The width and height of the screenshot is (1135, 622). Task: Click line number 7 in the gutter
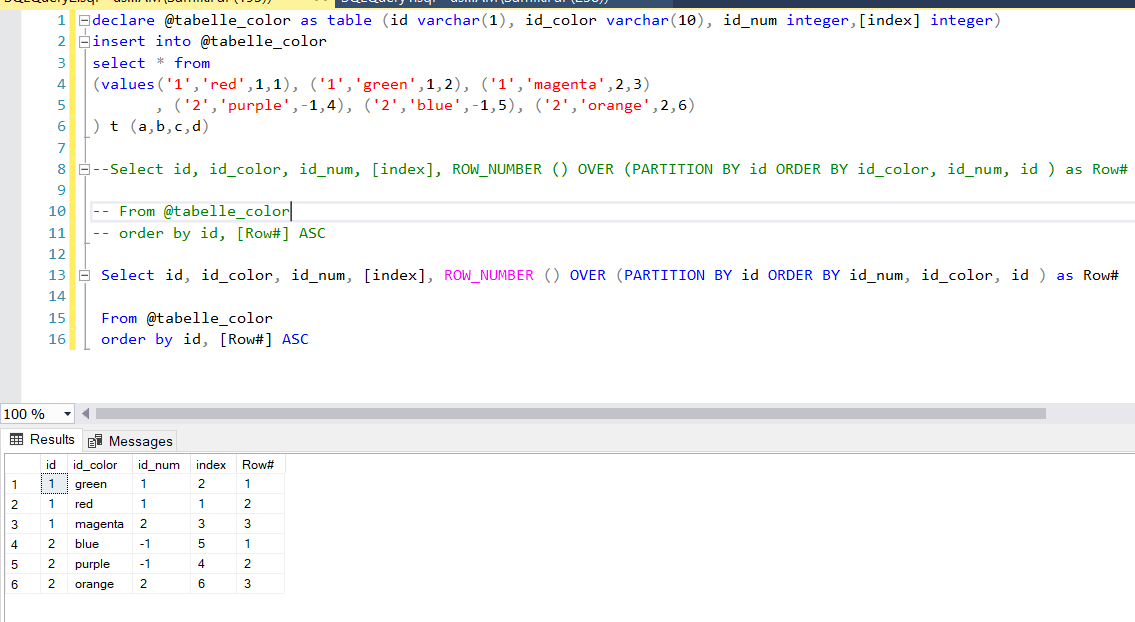tap(61, 148)
